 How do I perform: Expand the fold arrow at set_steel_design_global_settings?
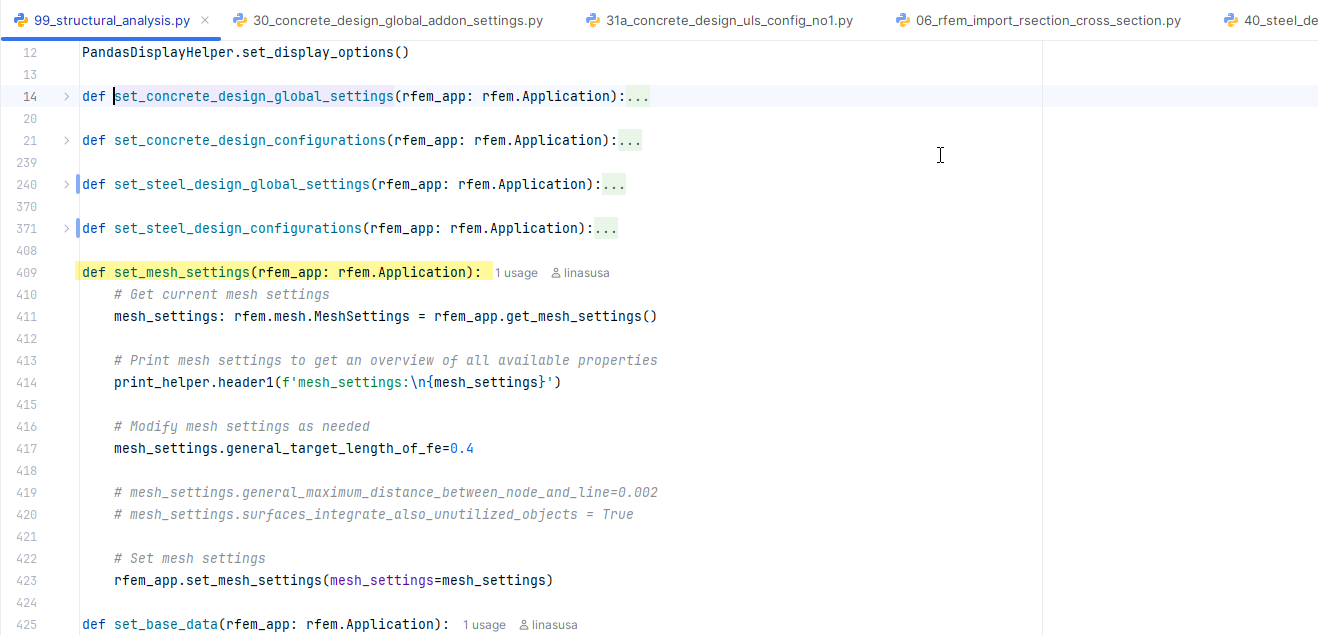tap(66, 184)
